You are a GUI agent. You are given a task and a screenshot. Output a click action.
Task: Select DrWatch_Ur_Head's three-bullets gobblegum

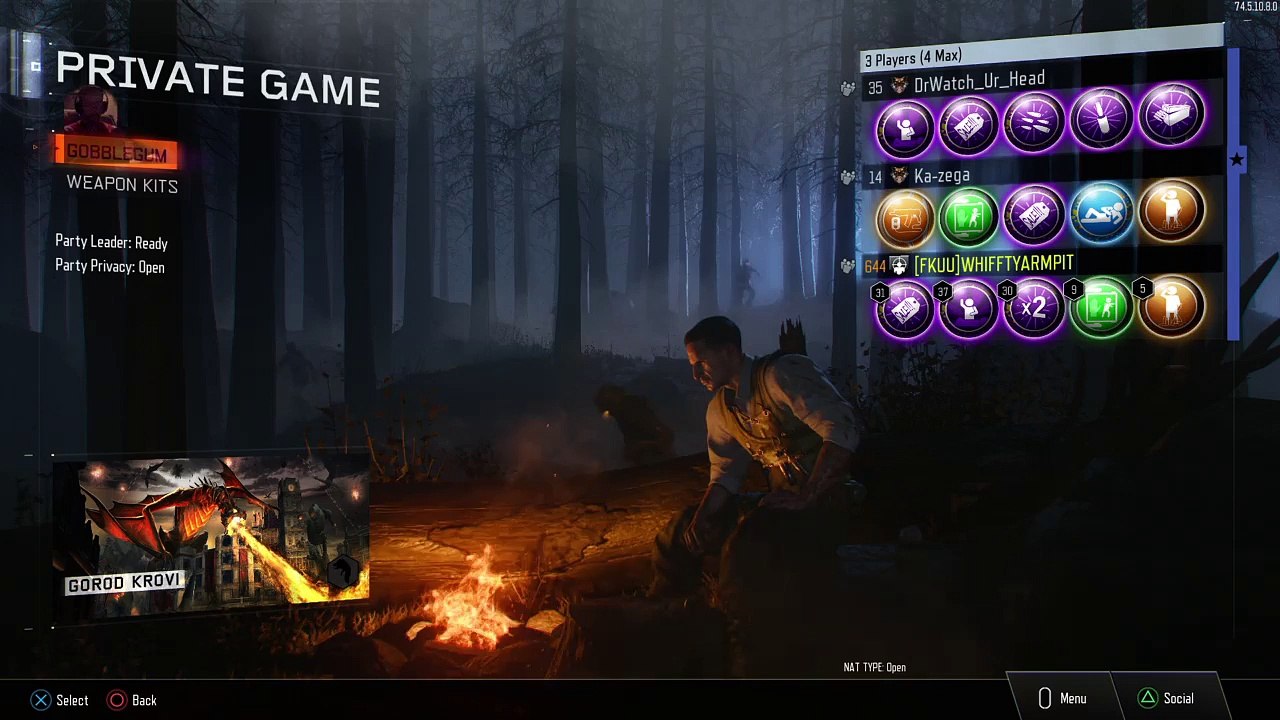point(1035,123)
